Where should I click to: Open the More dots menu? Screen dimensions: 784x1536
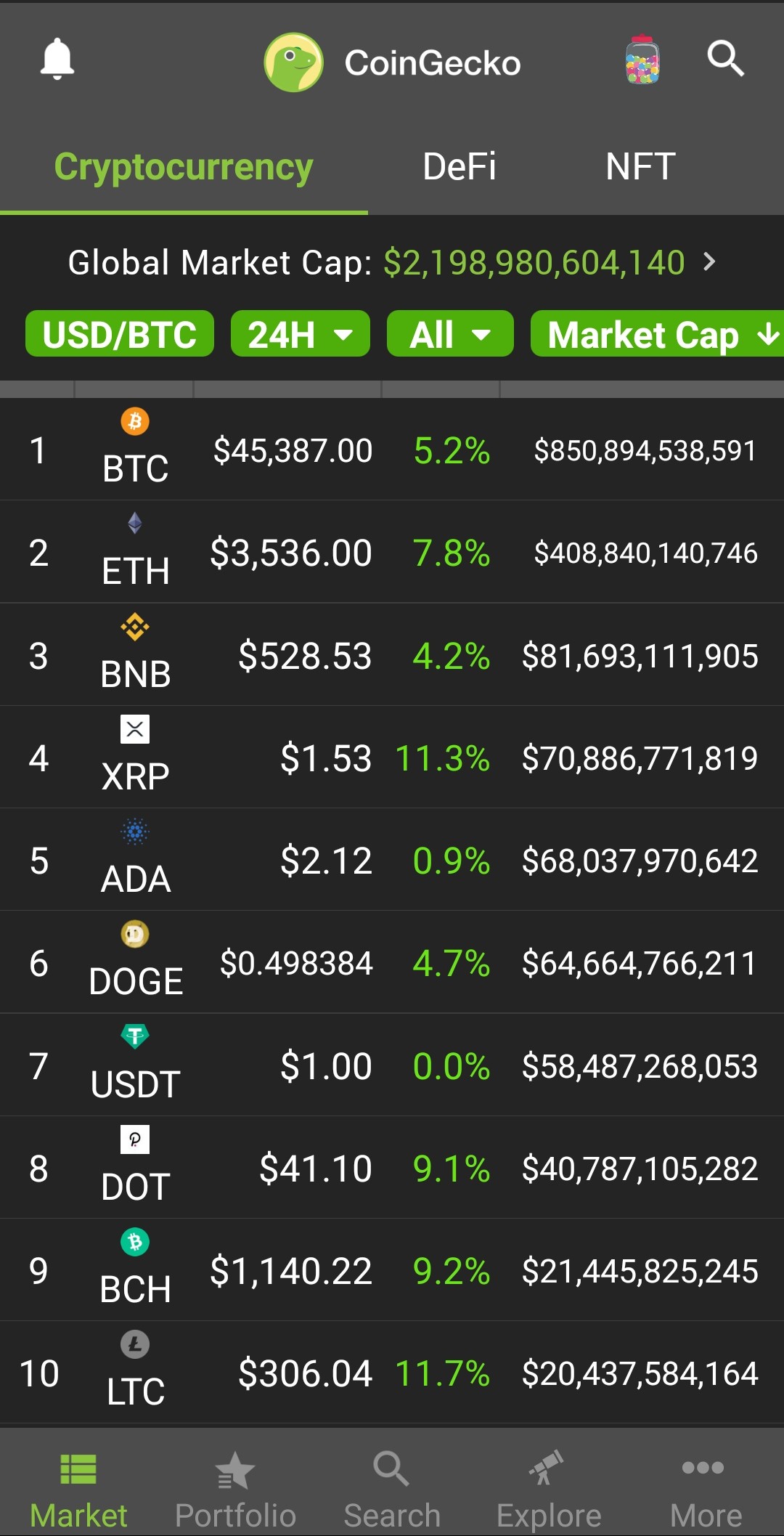click(x=703, y=1468)
